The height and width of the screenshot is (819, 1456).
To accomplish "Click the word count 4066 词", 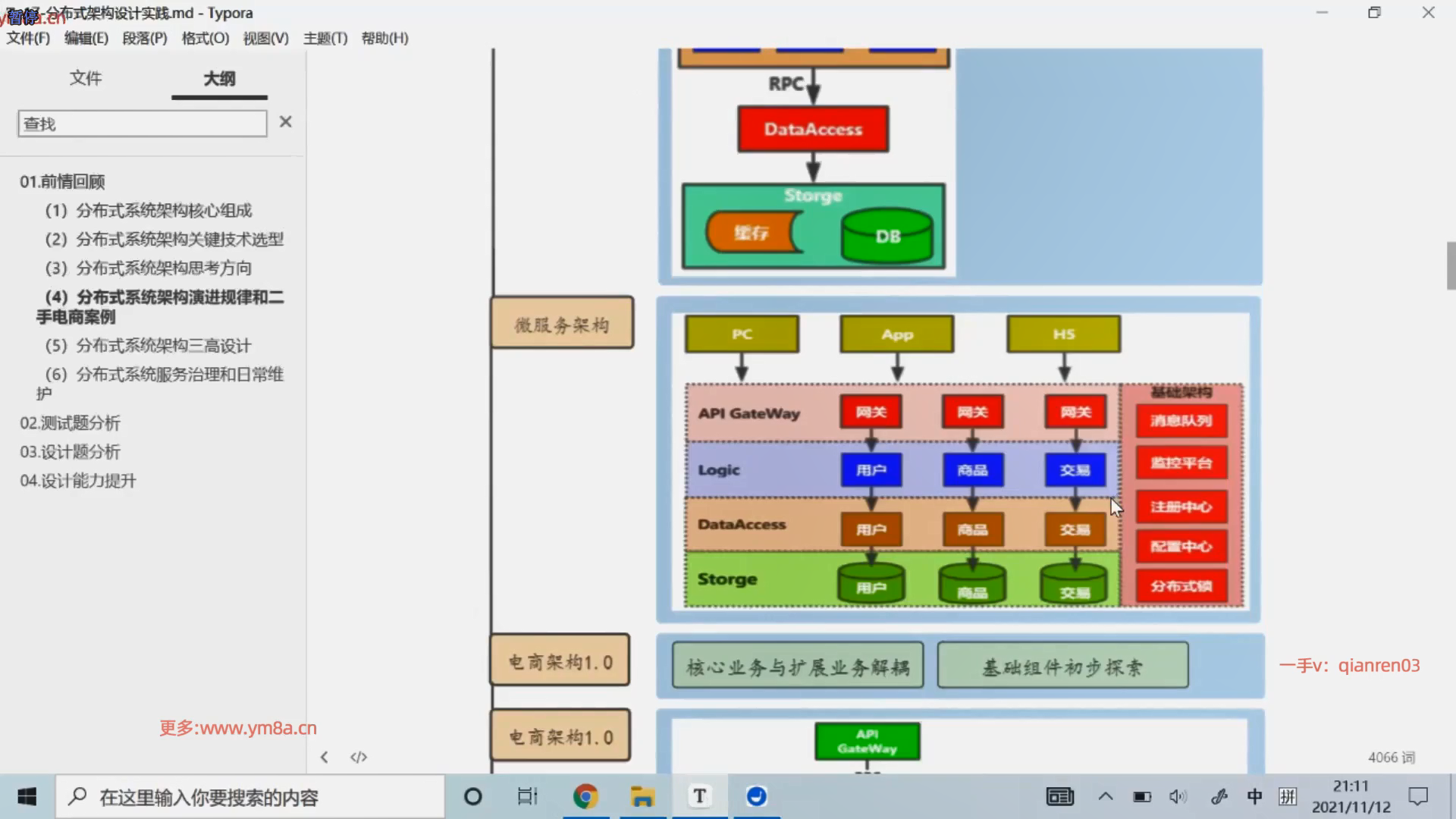I will pos(1391,758).
